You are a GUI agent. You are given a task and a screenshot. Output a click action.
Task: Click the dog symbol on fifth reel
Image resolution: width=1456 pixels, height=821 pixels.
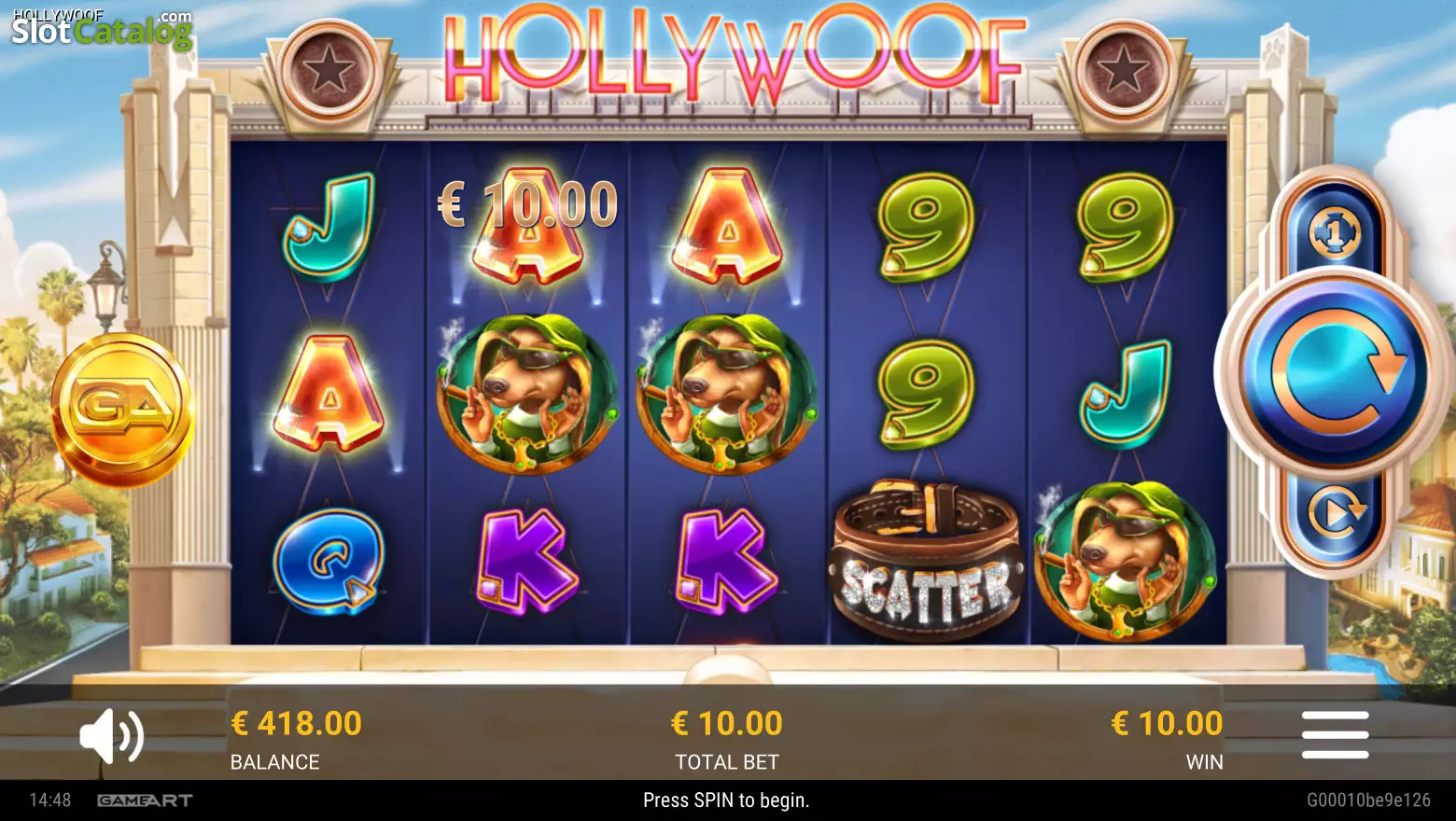coord(1124,561)
